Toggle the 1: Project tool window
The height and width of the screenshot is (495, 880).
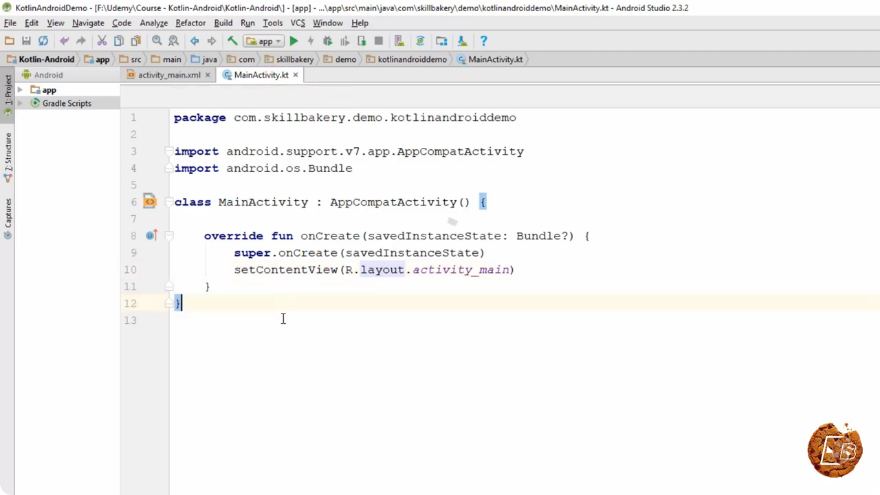tap(7, 94)
